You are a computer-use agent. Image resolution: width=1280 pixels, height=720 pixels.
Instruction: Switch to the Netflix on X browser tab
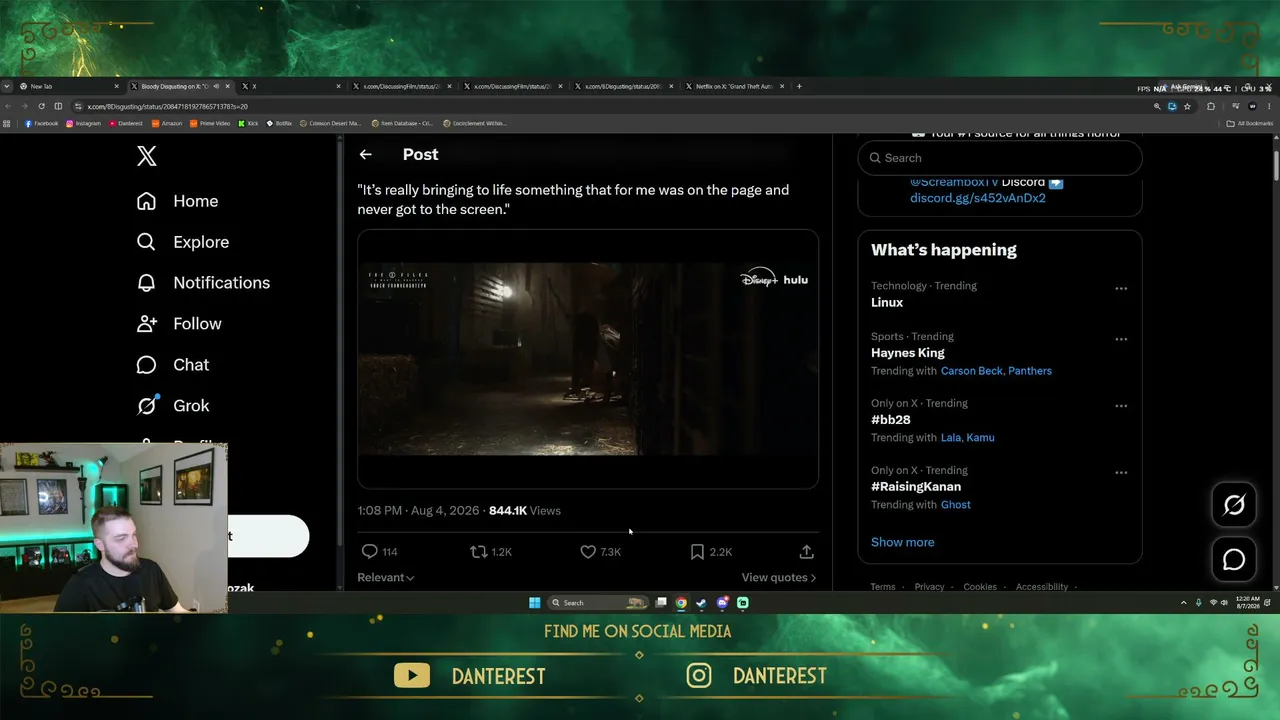[x=735, y=86]
